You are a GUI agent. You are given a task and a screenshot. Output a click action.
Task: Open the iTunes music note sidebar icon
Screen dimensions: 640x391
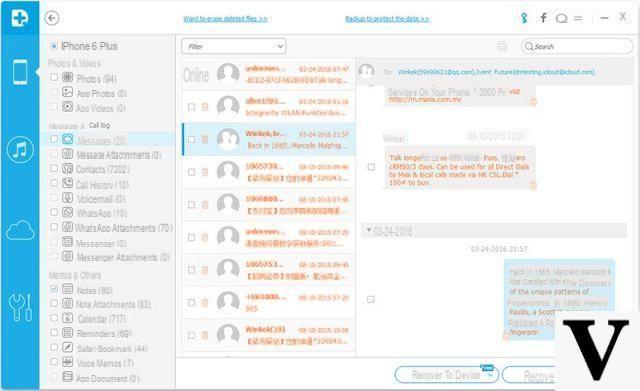pyautogui.click(x=20, y=150)
